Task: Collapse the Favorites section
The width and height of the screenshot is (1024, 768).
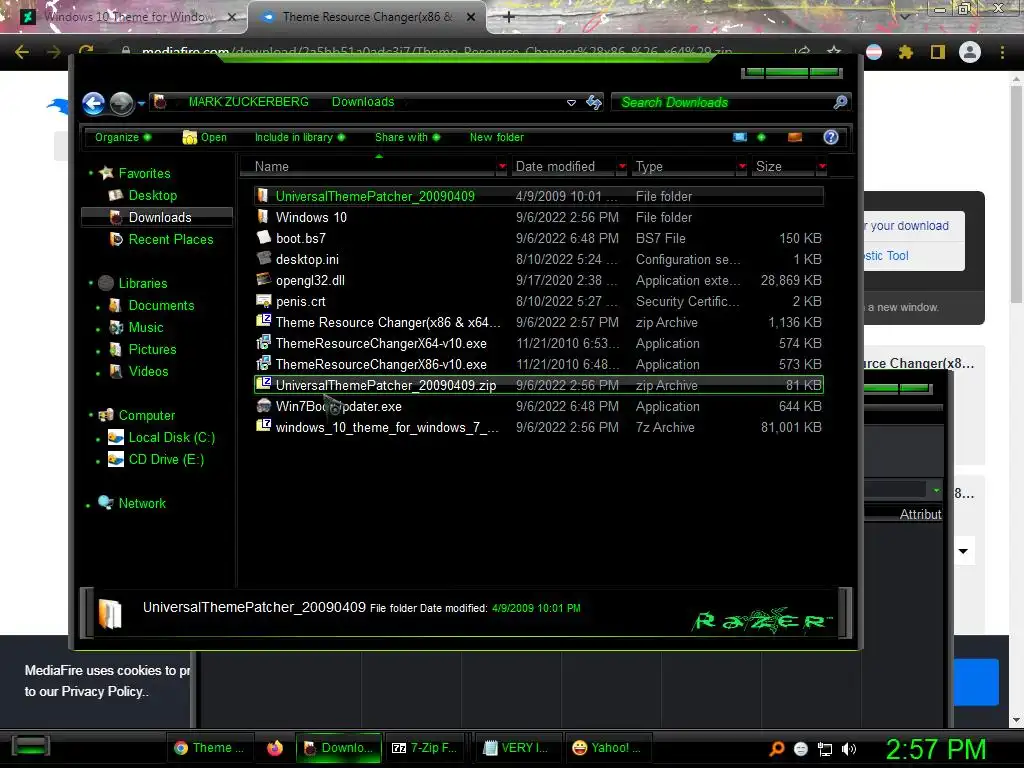Action: 91,173
